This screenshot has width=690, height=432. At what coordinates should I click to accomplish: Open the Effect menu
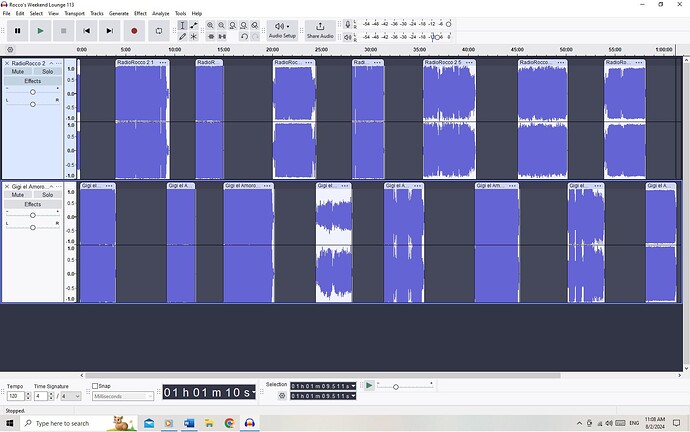coord(140,14)
